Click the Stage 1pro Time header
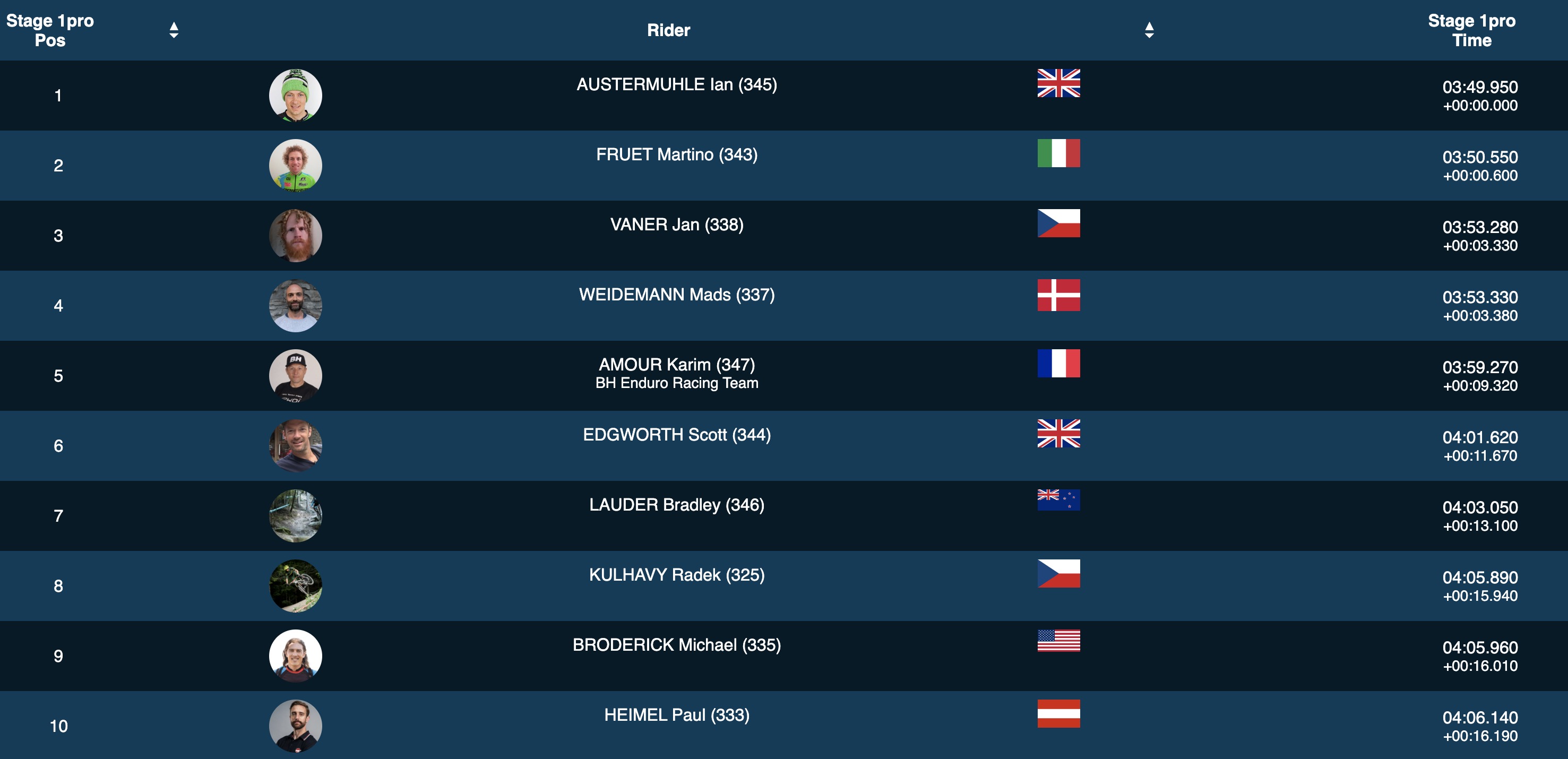The image size is (1568, 759). [1471, 30]
